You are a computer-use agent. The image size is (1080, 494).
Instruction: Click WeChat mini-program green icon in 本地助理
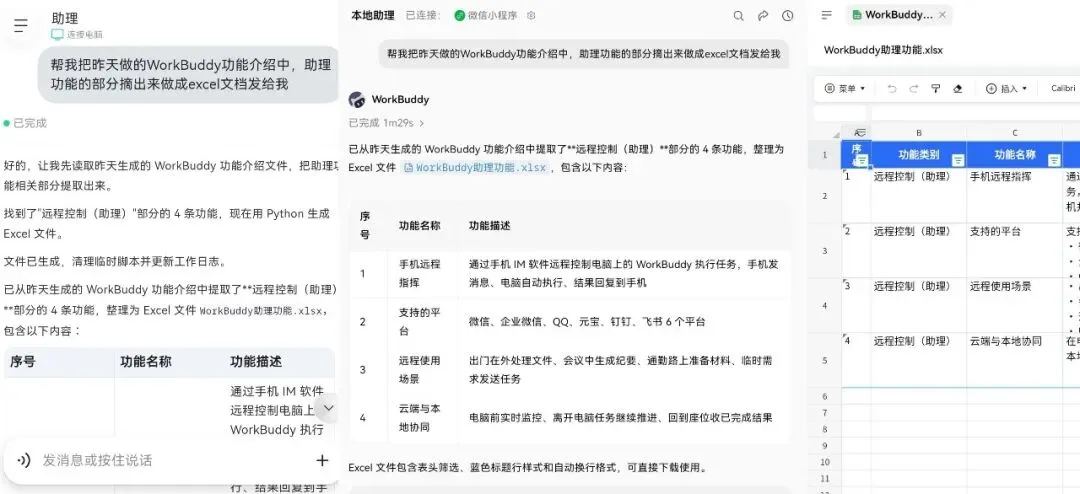(459, 15)
